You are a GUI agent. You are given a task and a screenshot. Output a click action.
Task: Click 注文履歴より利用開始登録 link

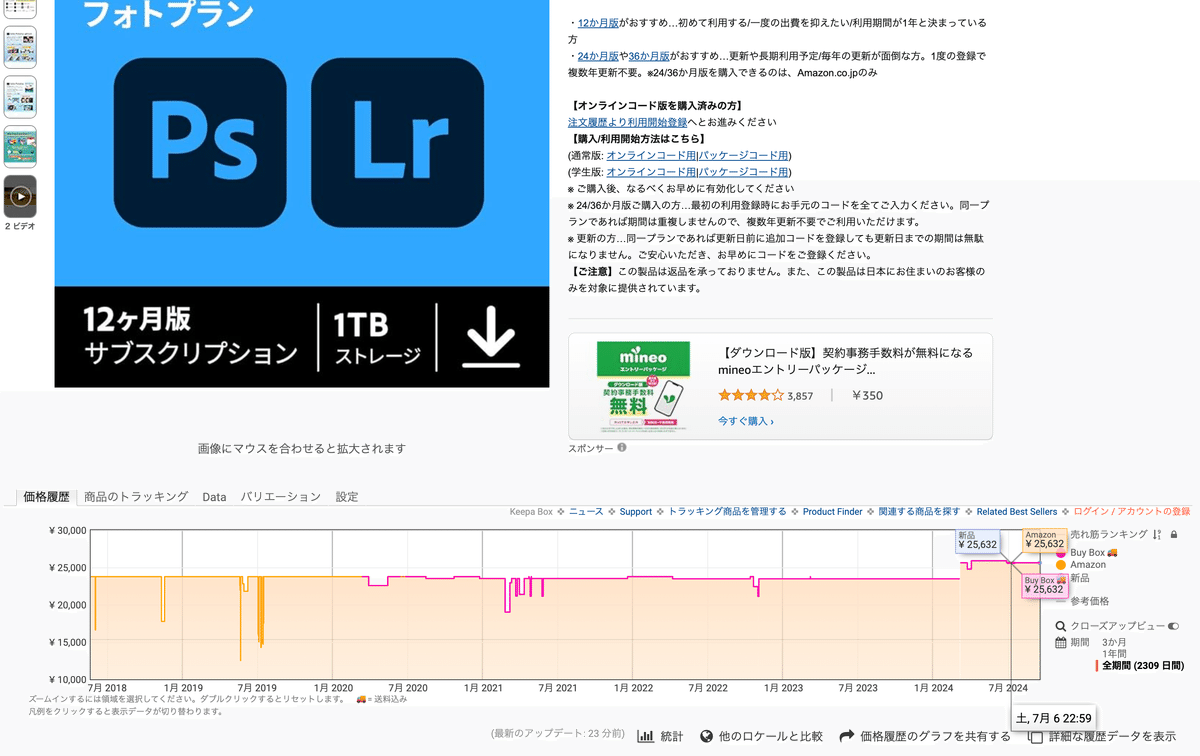click(627, 122)
